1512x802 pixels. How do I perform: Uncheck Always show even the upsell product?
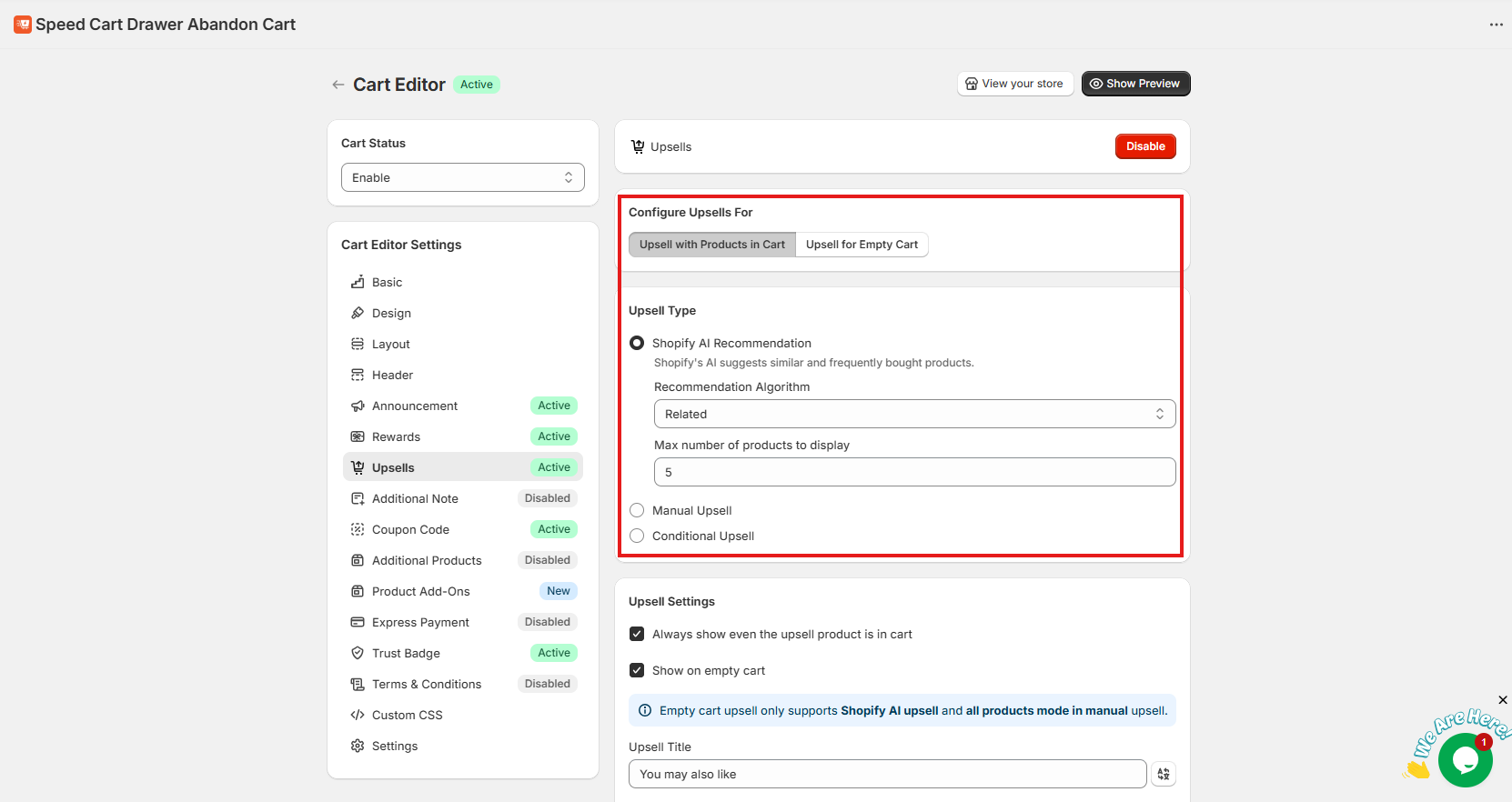pyautogui.click(x=637, y=634)
